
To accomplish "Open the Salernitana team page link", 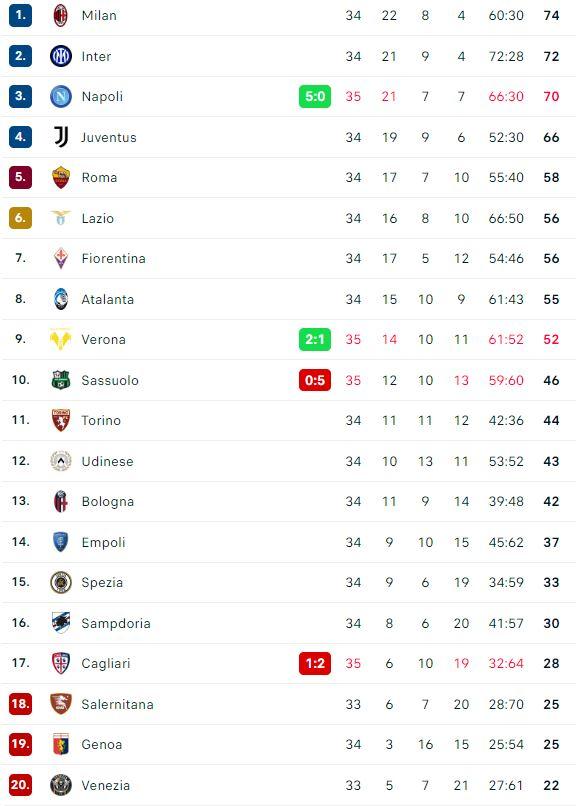I will 118,704.
